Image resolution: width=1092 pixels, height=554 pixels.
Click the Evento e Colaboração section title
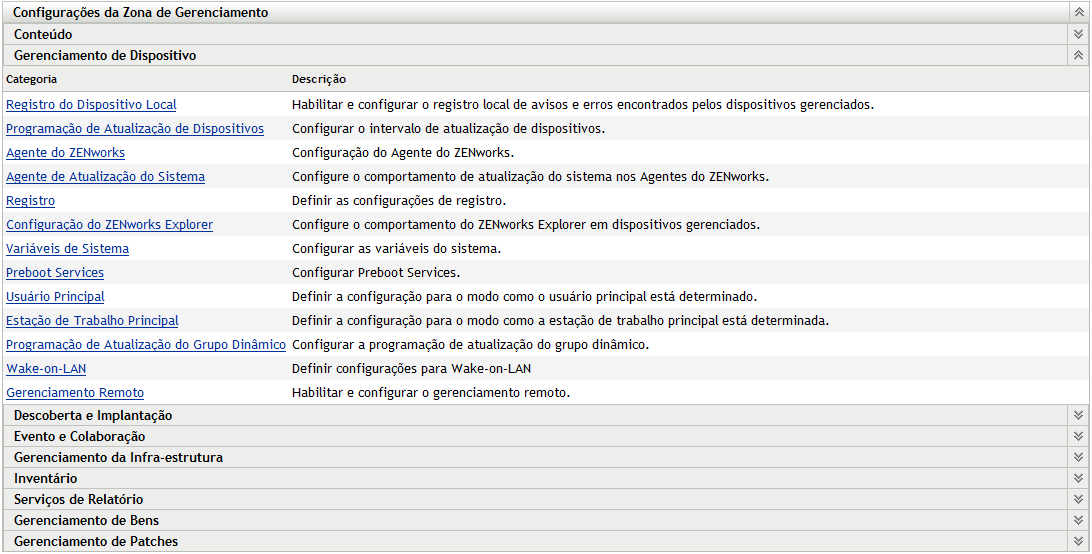[x=79, y=436]
